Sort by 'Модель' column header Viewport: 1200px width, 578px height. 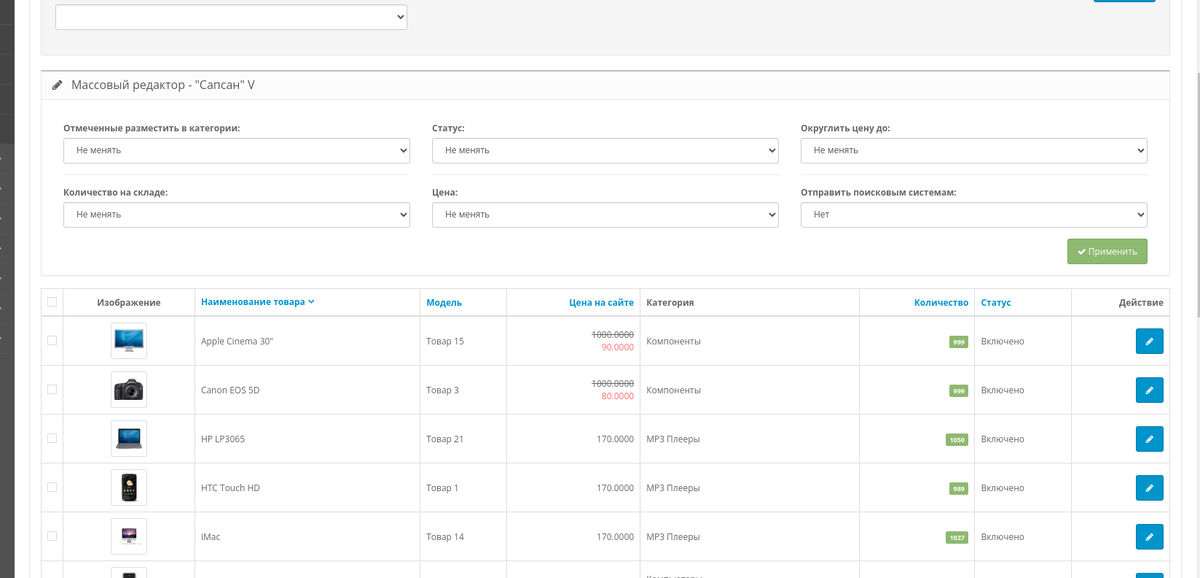tap(444, 302)
